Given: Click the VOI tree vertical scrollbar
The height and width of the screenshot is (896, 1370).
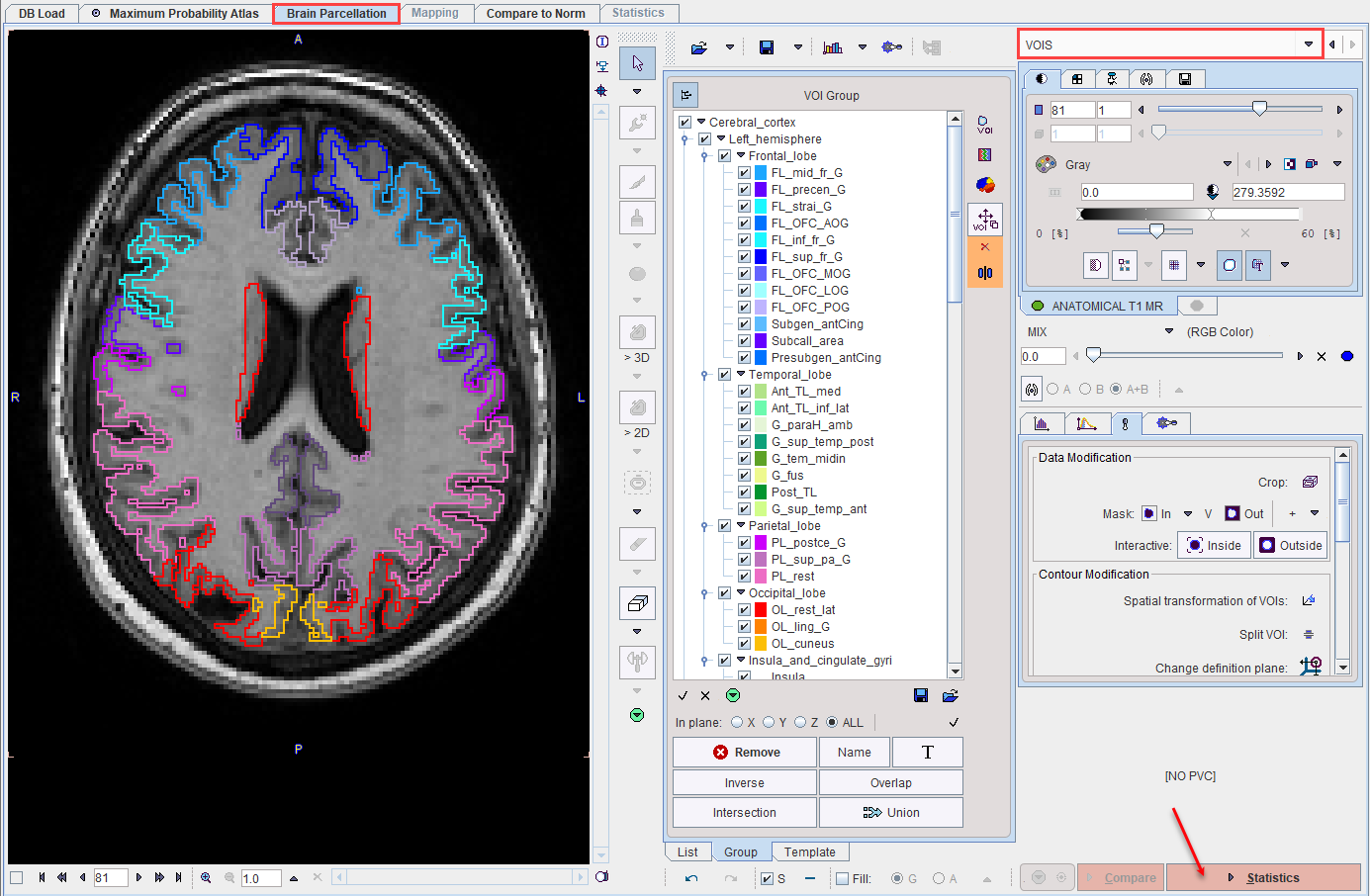Looking at the screenshot, I should coord(955,396).
